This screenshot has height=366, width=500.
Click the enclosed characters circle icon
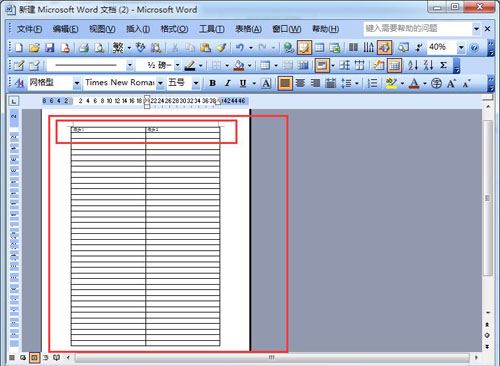[436, 83]
